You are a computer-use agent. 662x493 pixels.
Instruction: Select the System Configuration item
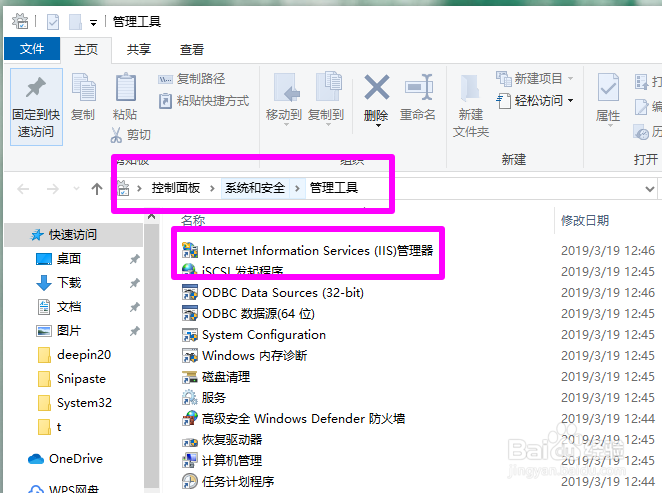tap(264, 335)
